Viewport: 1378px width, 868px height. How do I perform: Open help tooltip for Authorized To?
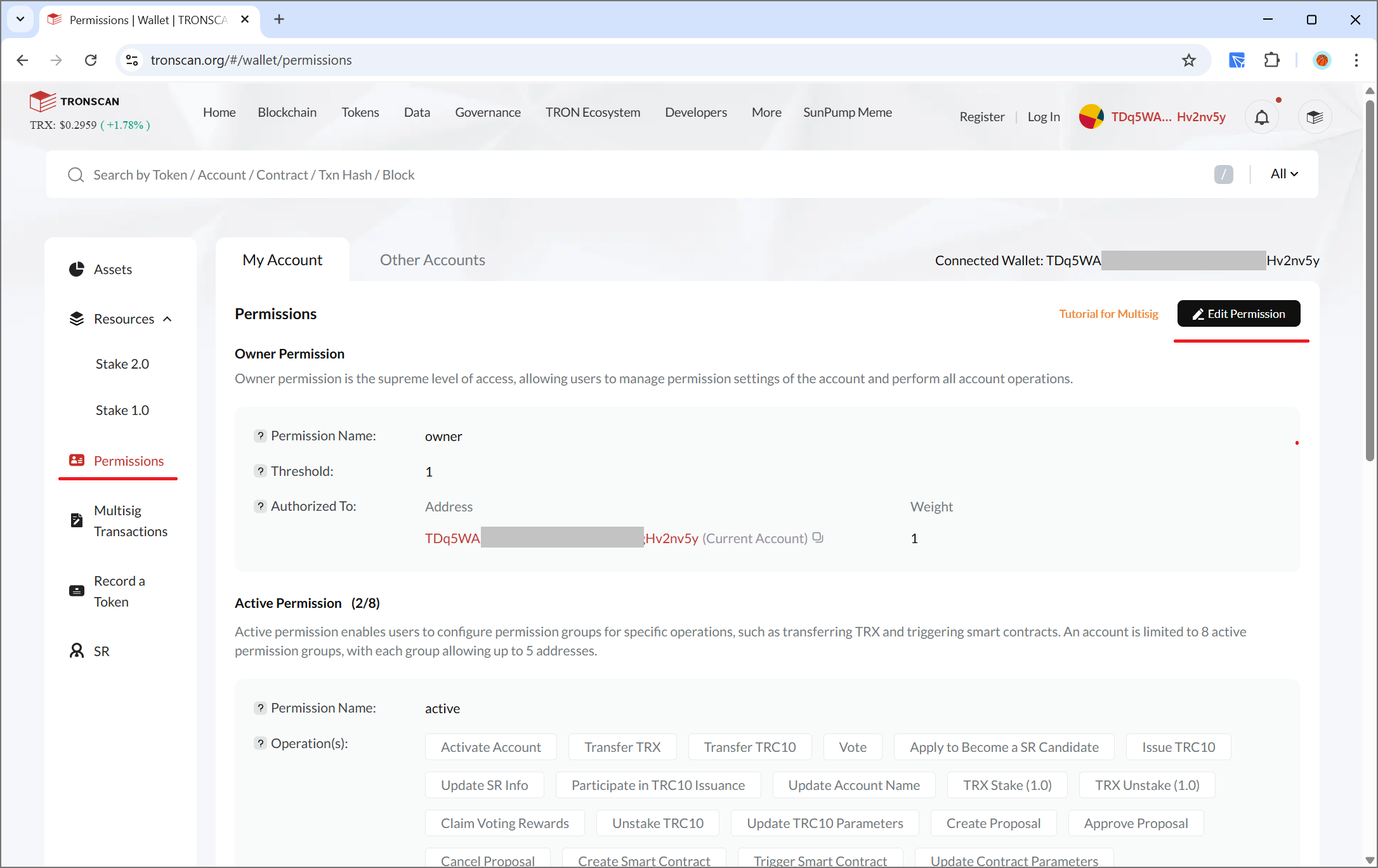tap(260, 506)
